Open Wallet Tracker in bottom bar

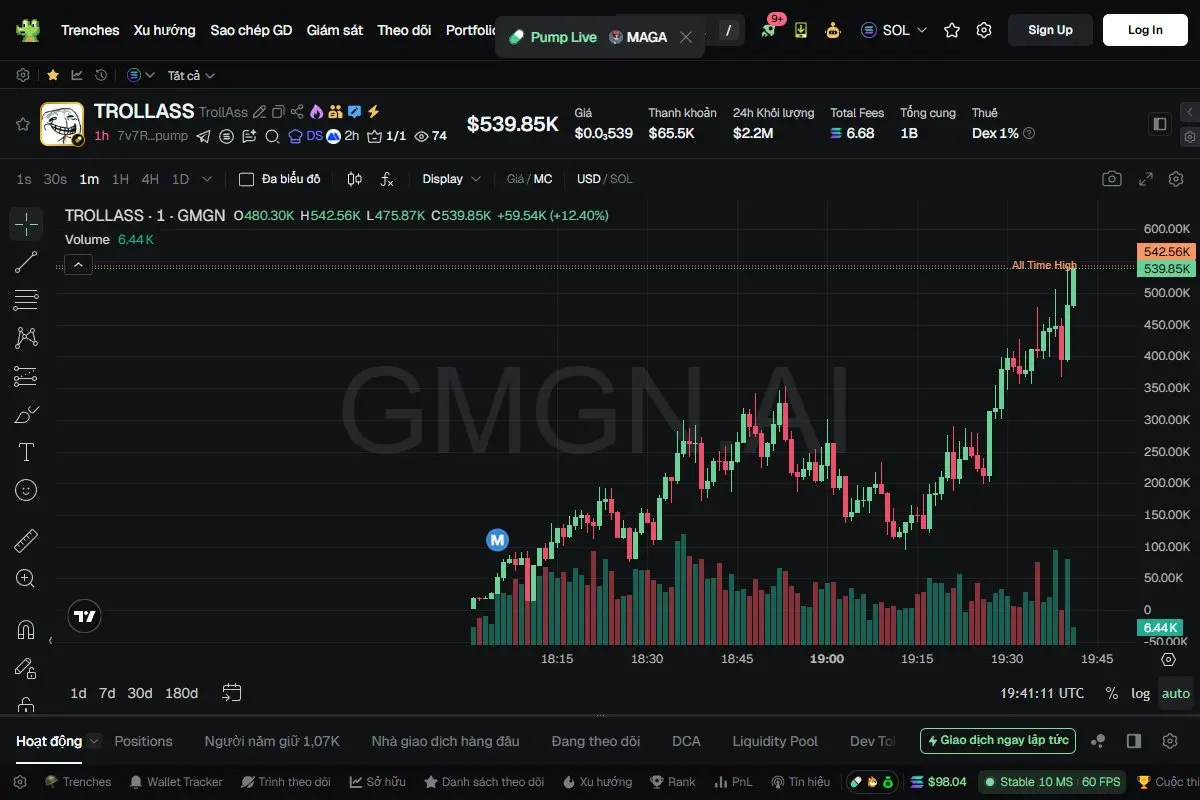click(175, 782)
